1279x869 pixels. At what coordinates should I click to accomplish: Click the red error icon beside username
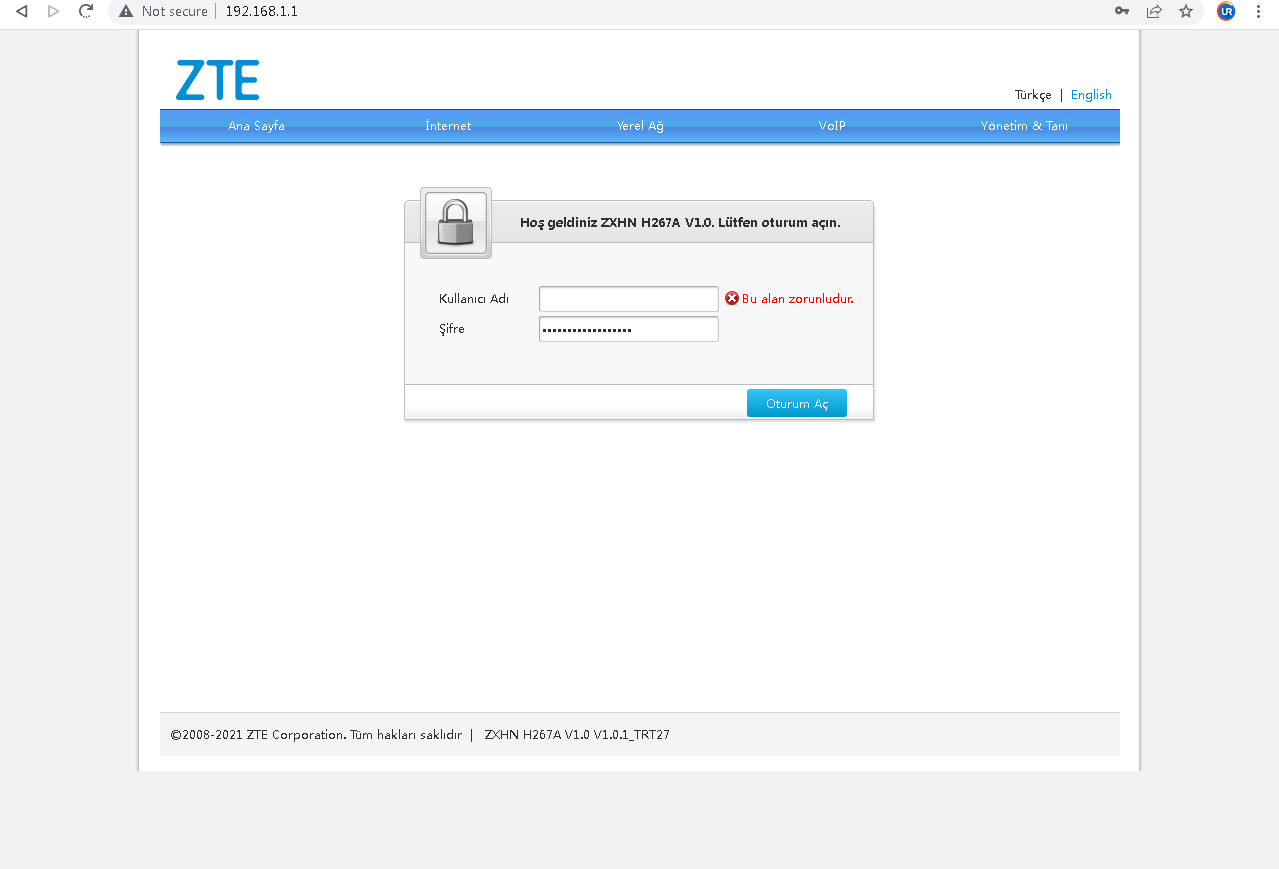click(732, 298)
